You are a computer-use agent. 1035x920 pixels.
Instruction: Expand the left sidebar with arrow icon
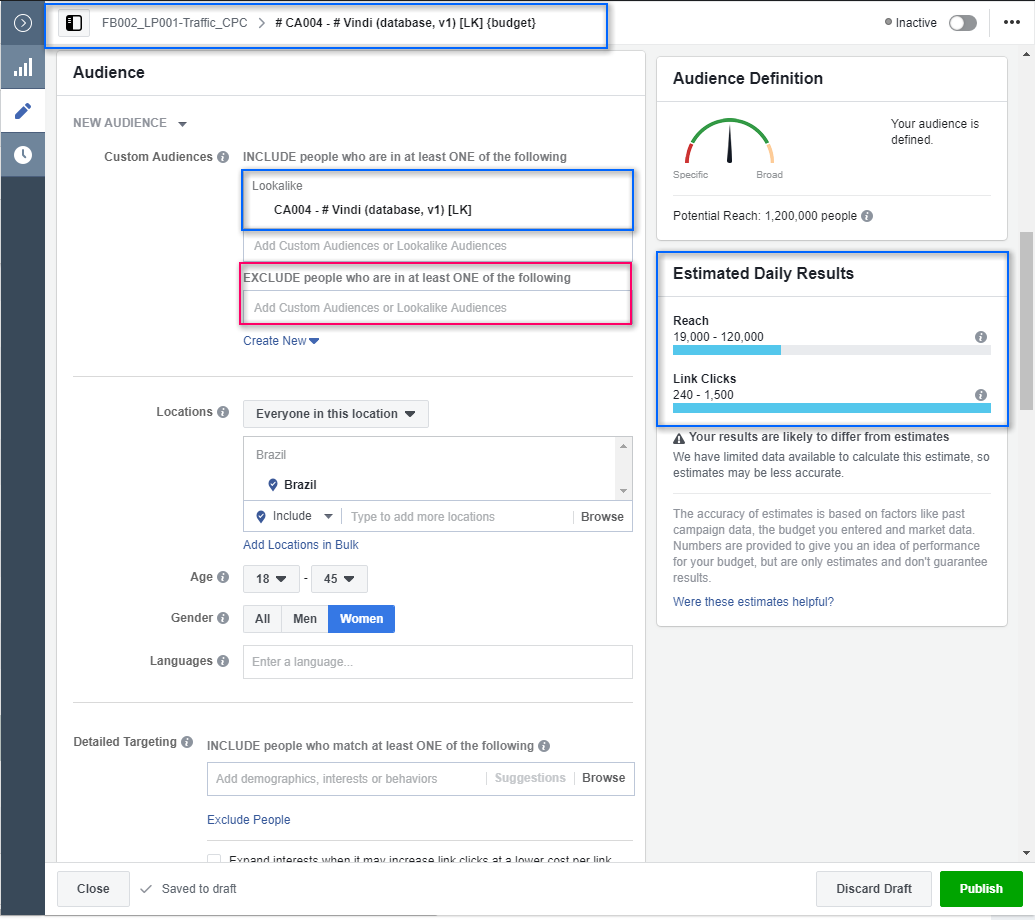pyautogui.click(x=22, y=22)
